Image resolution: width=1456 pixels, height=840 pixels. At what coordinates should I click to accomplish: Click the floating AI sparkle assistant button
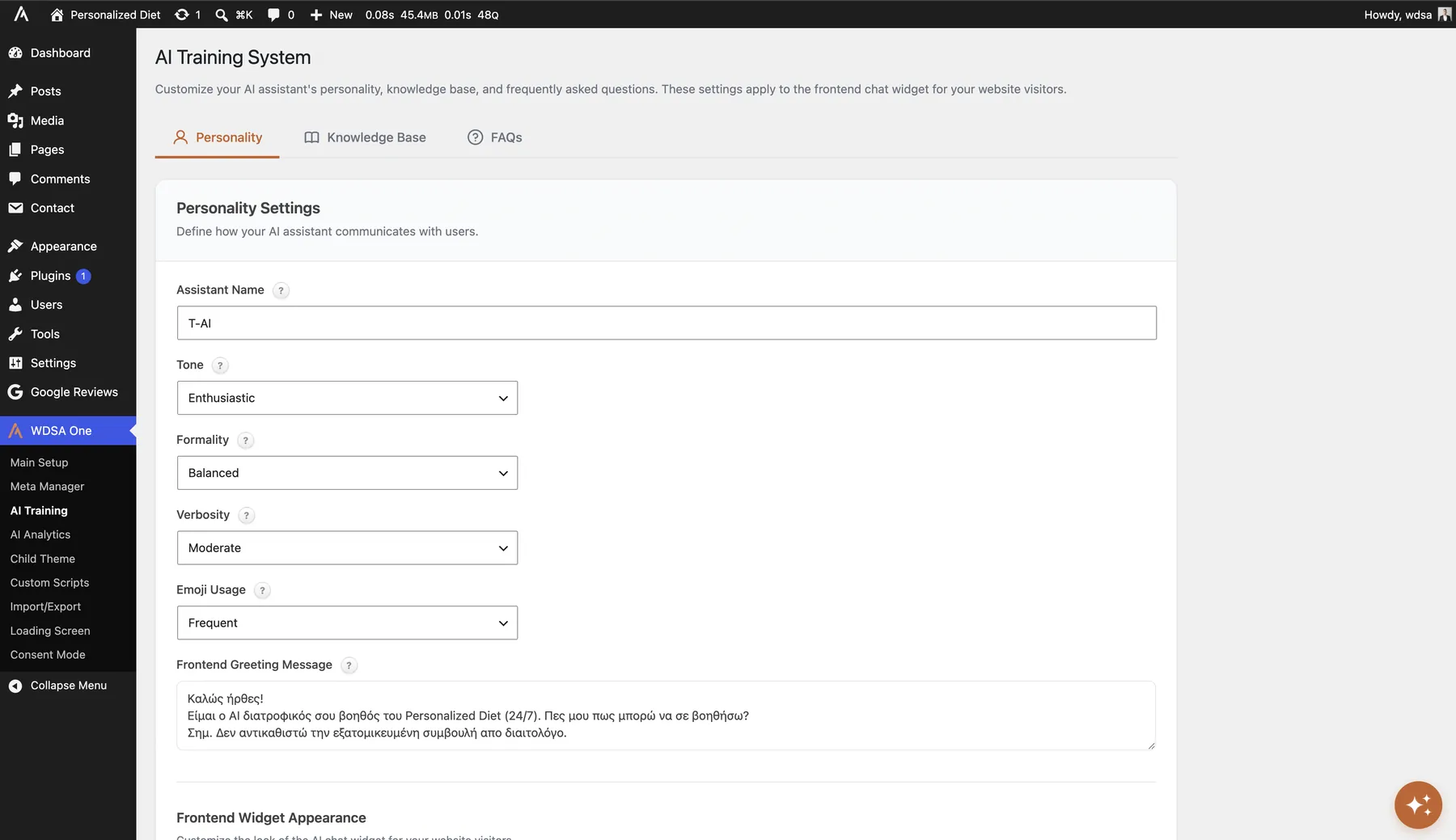click(x=1418, y=805)
